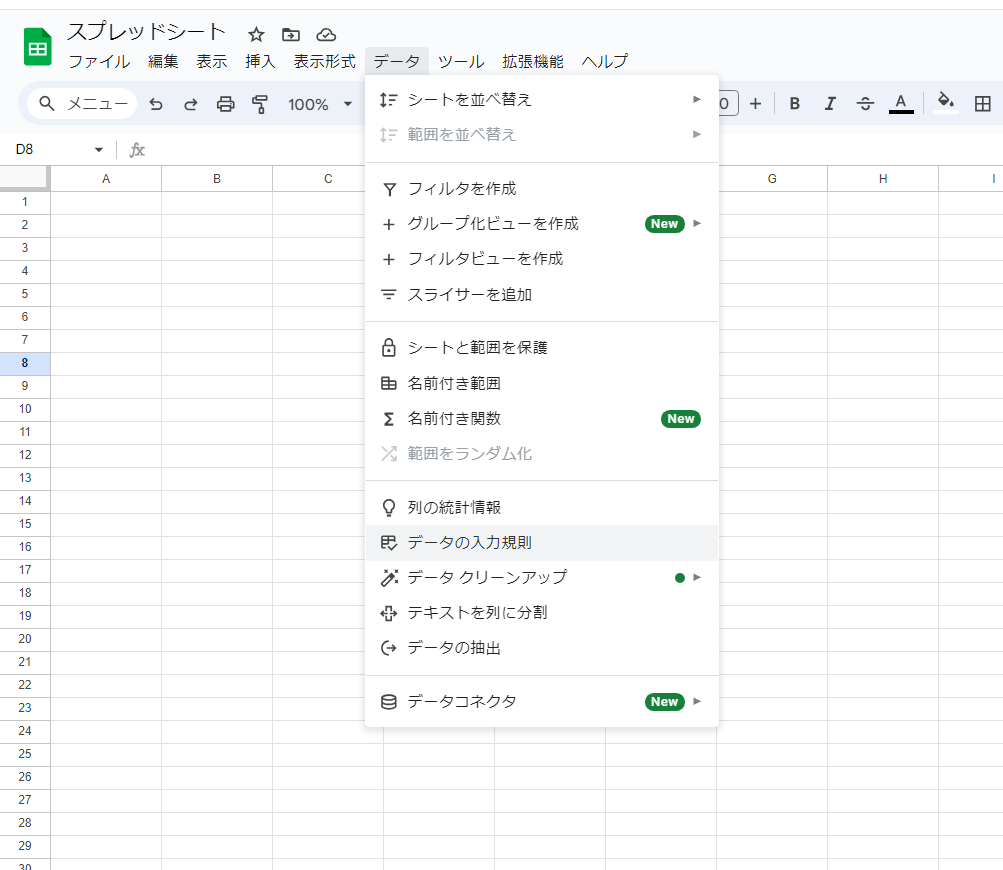Open the fill color paint bucket
Screen dimensions: 1003x870
(946, 103)
